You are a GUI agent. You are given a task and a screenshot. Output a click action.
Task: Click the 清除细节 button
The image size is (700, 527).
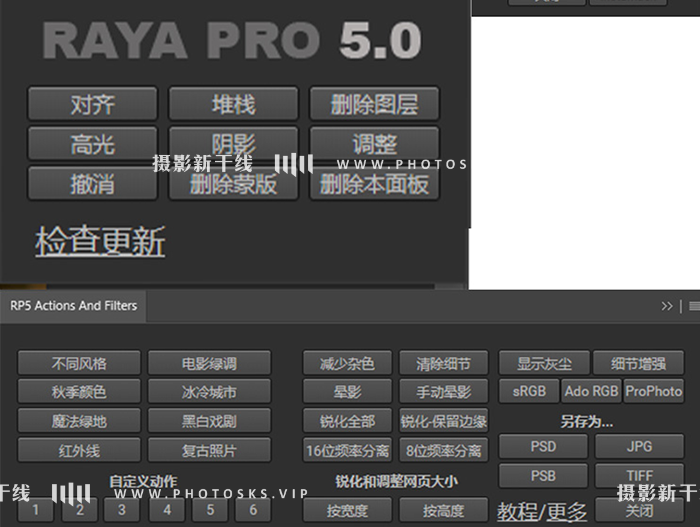(443, 363)
